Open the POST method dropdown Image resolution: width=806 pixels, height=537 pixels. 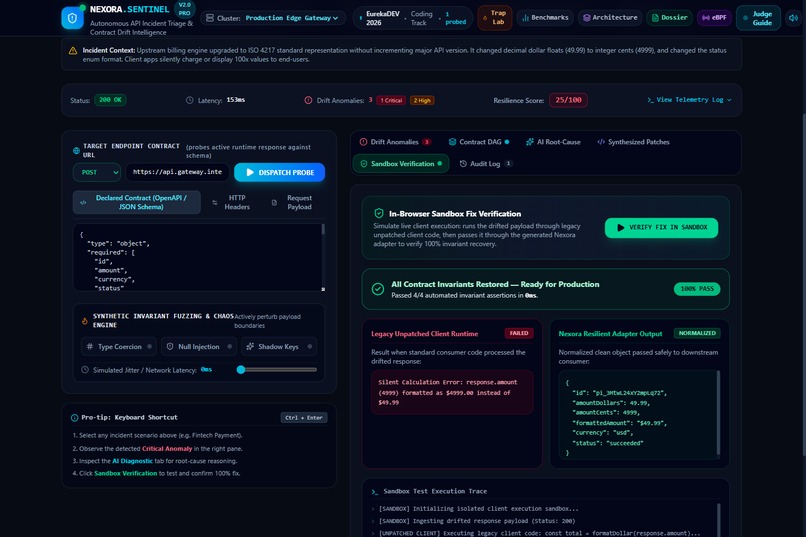pyautogui.click(x=97, y=173)
